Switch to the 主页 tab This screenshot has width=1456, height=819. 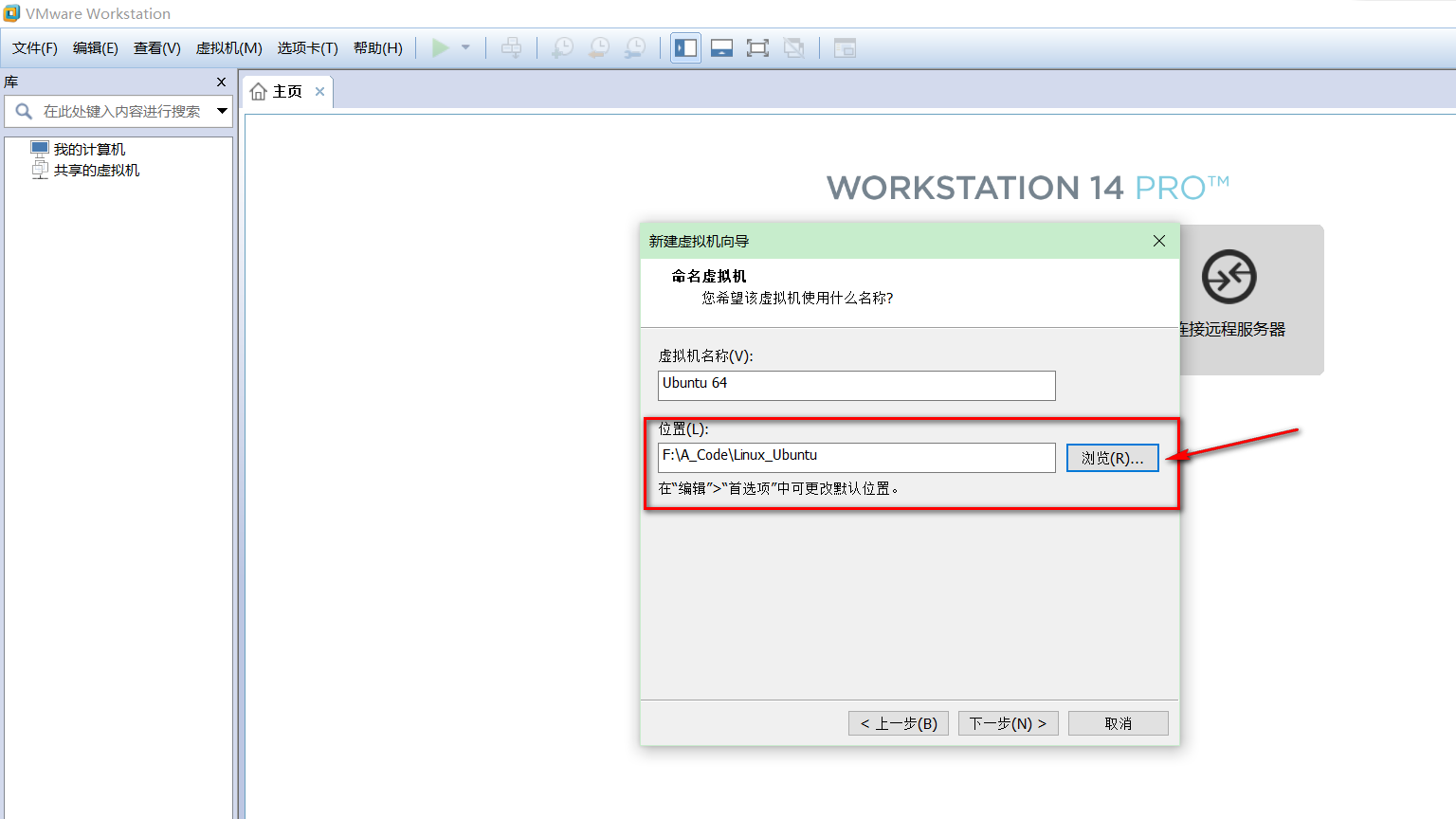[284, 90]
